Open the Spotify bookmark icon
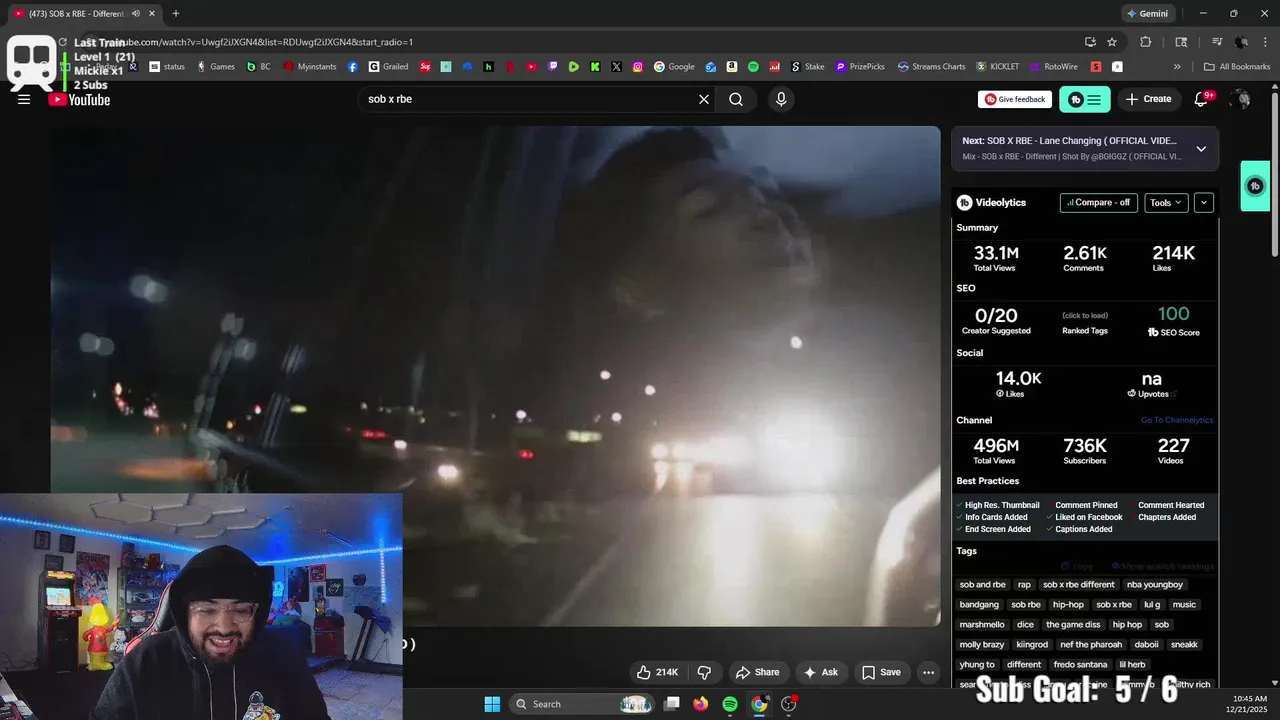 pos(753,66)
